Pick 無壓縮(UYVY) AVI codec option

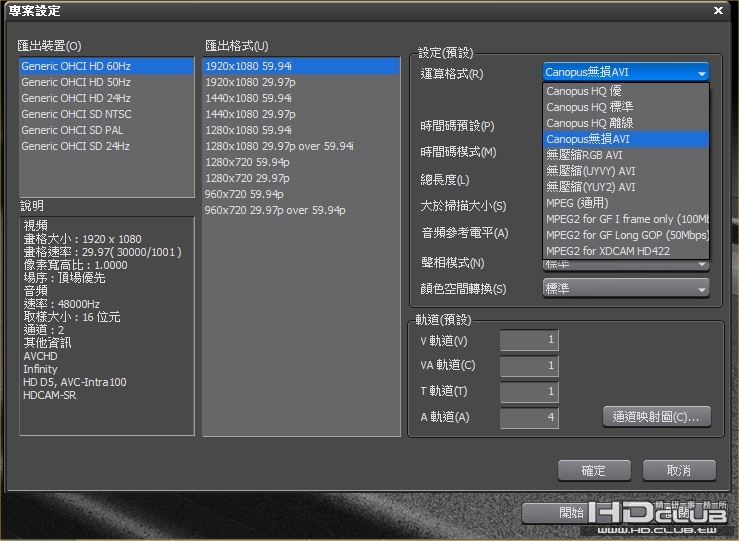[x=626, y=171]
